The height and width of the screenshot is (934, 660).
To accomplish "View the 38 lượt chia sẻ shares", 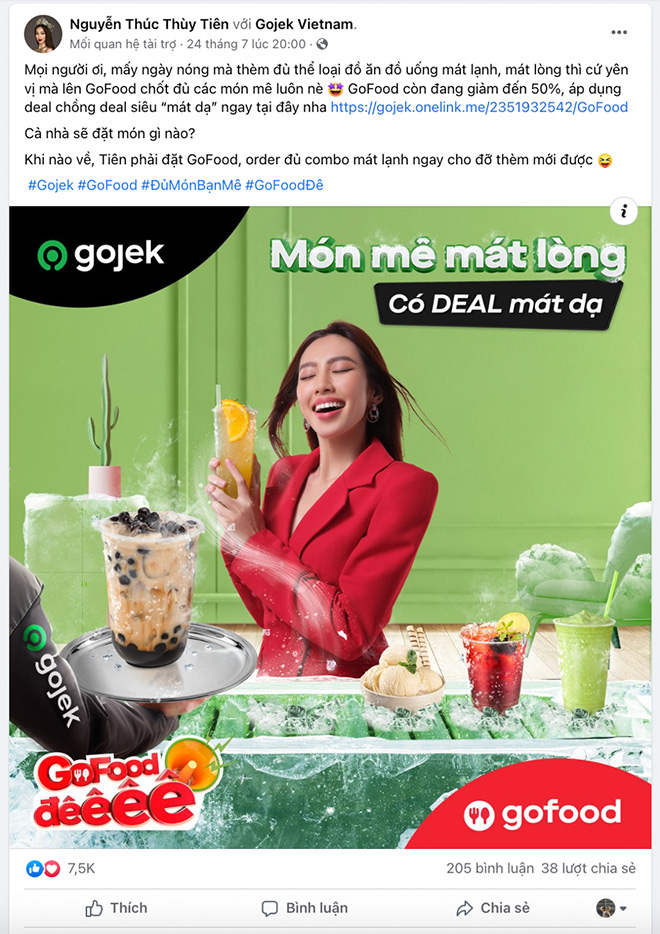I will click(x=588, y=868).
